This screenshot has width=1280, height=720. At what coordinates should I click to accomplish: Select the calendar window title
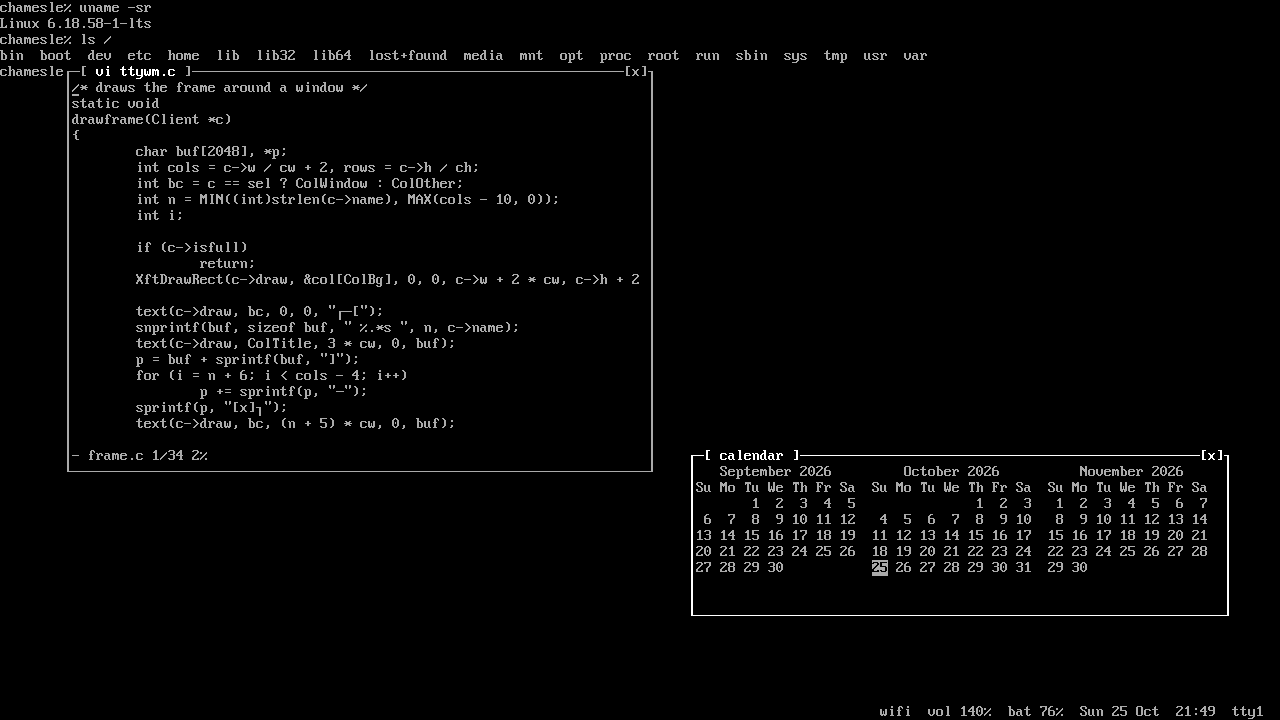(x=752, y=456)
